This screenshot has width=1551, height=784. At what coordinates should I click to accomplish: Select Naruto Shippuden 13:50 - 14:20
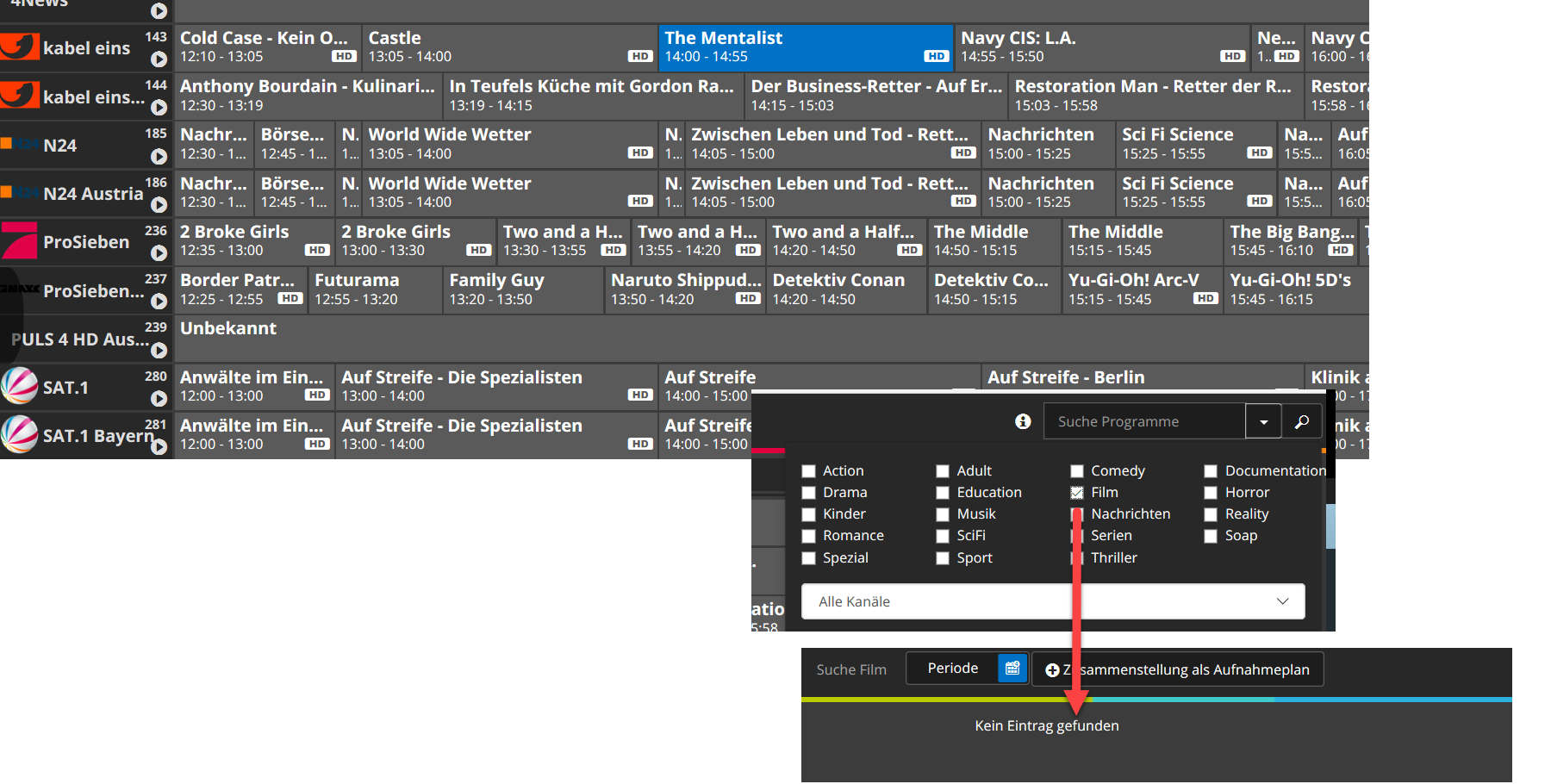click(685, 289)
